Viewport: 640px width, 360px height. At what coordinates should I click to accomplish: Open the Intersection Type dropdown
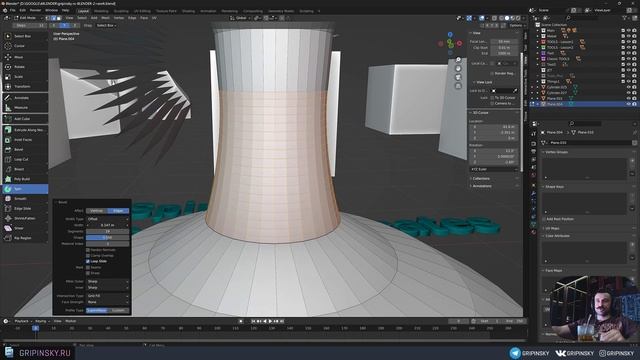tap(108, 296)
